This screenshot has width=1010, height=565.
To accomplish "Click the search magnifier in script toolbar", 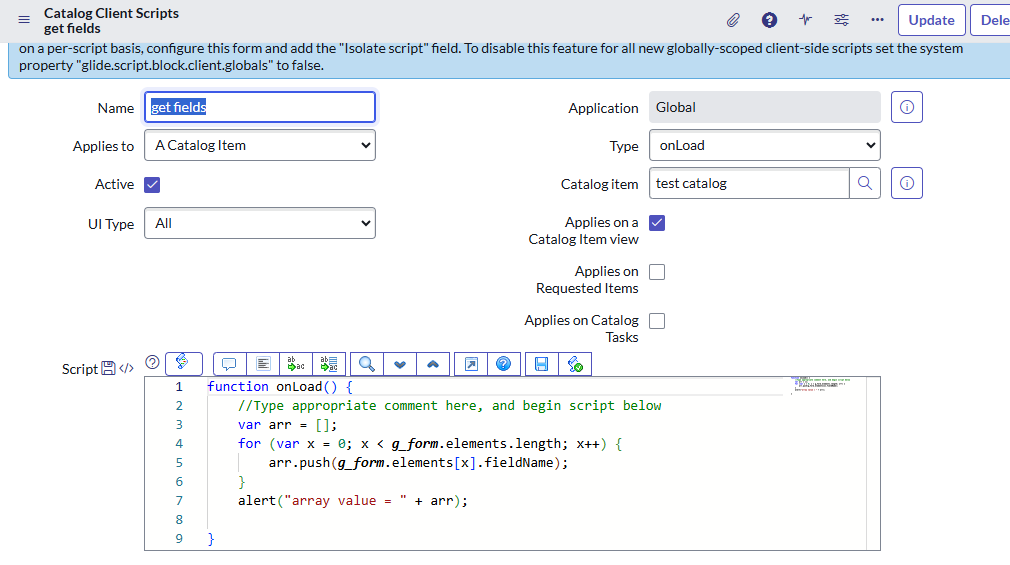I will [x=367, y=364].
